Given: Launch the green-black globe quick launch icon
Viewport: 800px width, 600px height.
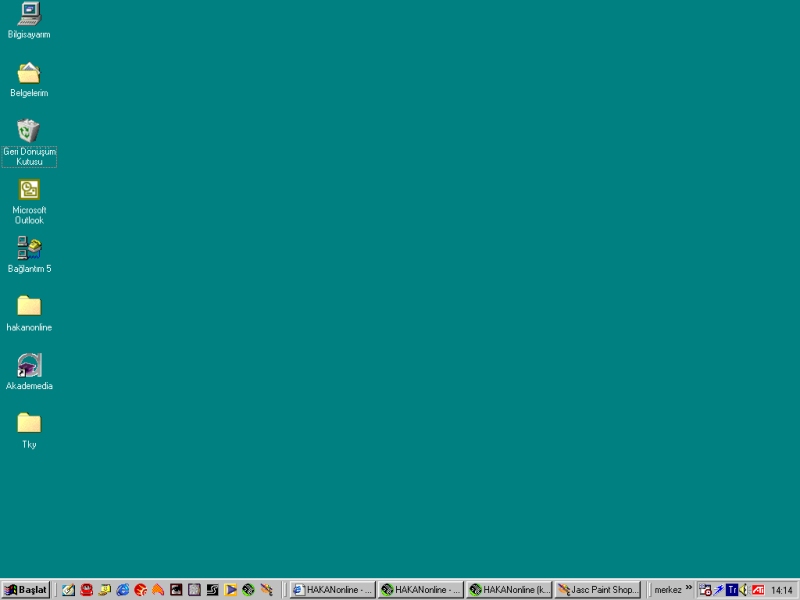Looking at the screenshot, I should pos(248,590).
